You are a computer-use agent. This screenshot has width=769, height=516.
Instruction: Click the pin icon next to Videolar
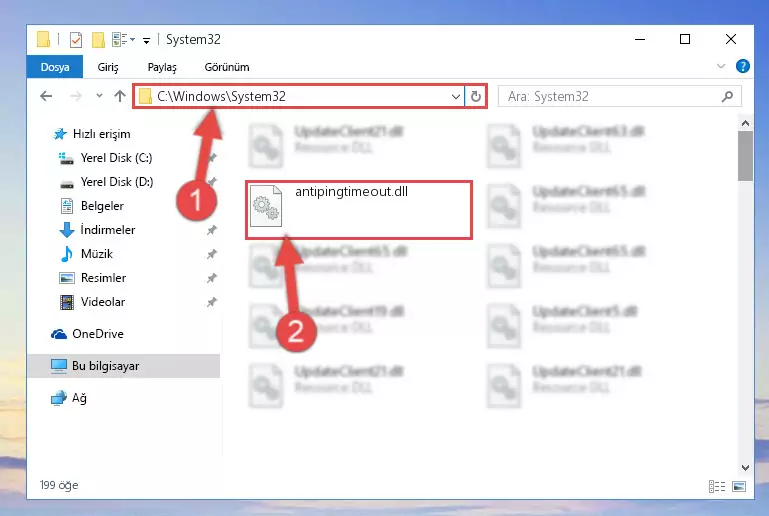211,302
